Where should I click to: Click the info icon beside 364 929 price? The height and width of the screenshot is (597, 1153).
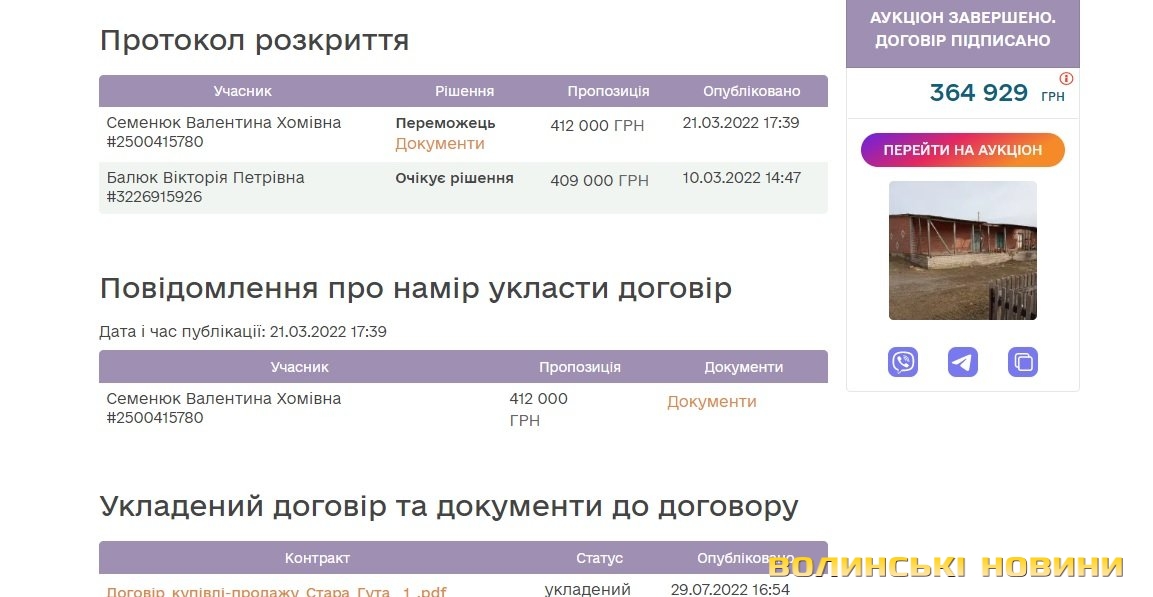(1066, 78)
